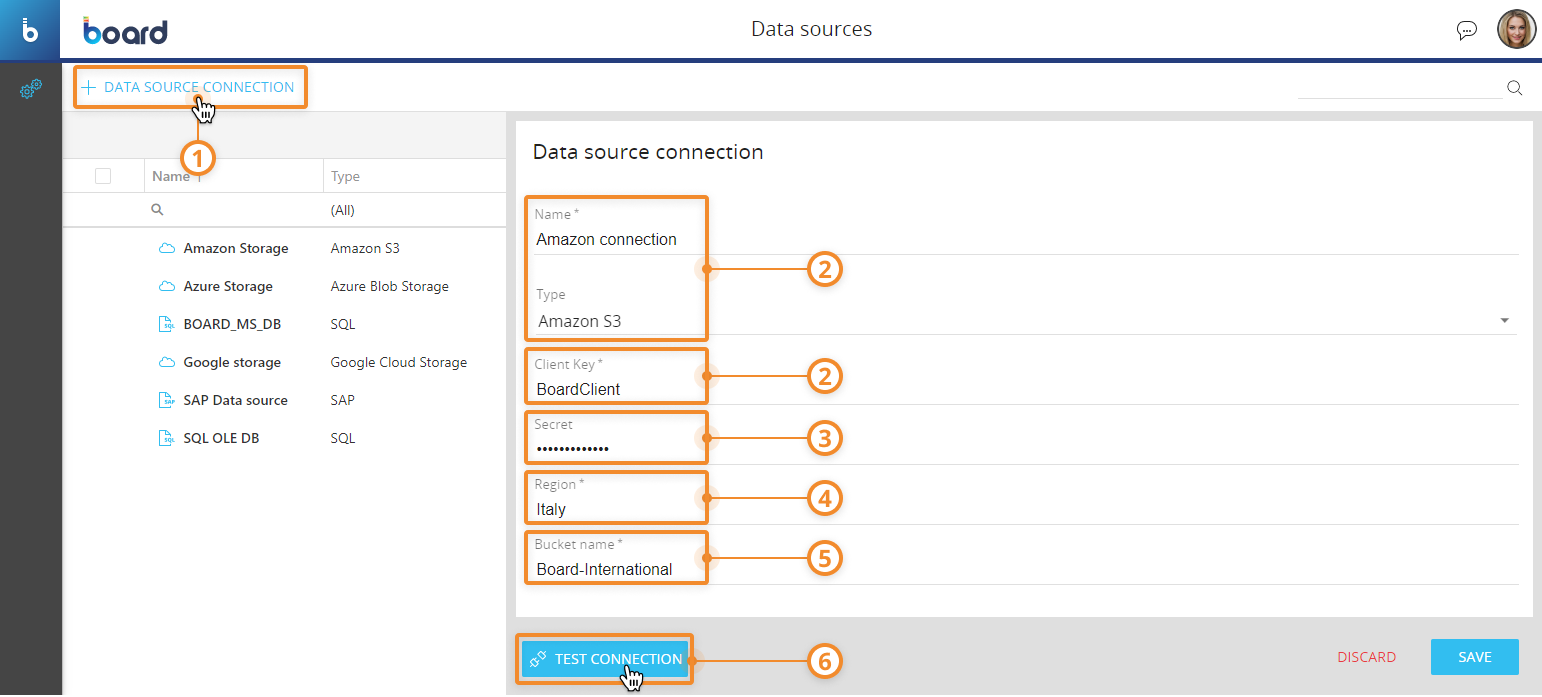The image size is (1542, 697).
Task: Open the chat messages icon
Action: 1467,30
